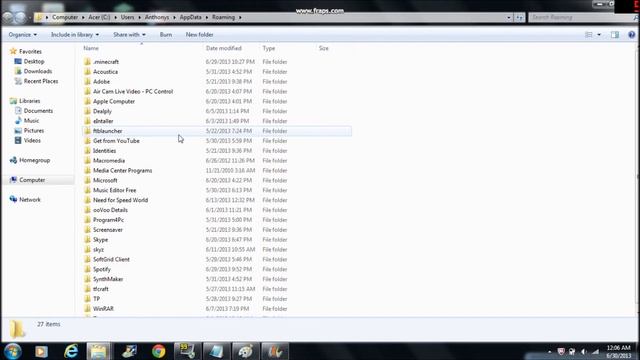Image resolution: width=640 pixels, height=360 pixels.
Task: Select the eIntaller folder
Action: (103, 121)
